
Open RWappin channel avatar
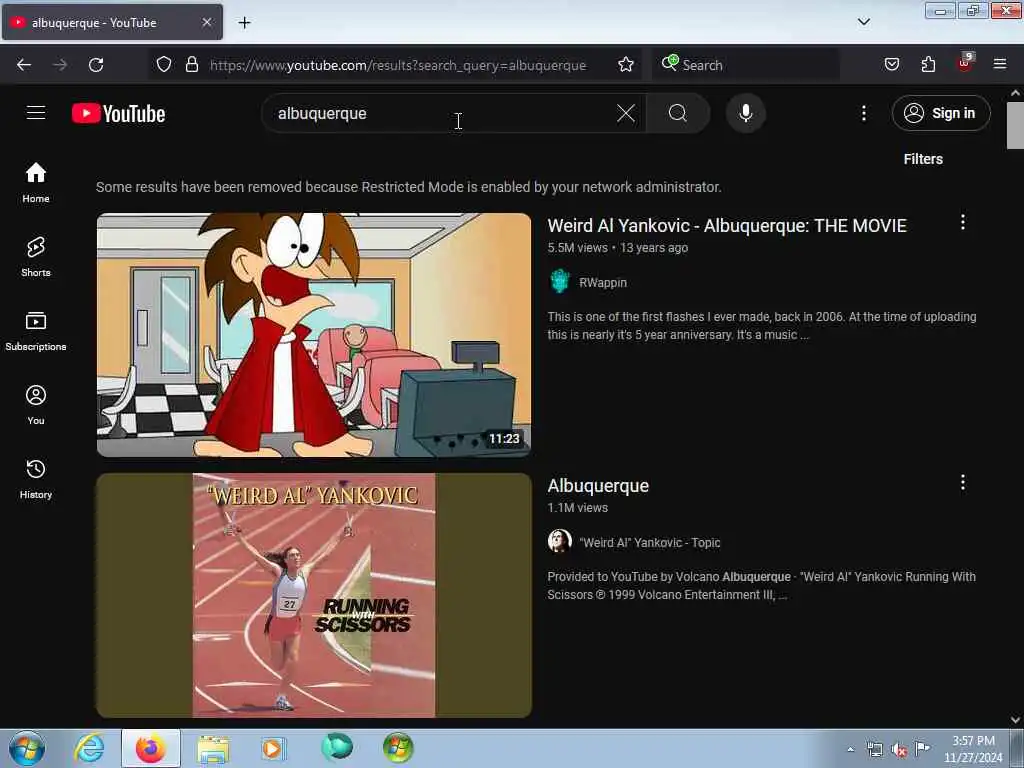pos(560,281)
